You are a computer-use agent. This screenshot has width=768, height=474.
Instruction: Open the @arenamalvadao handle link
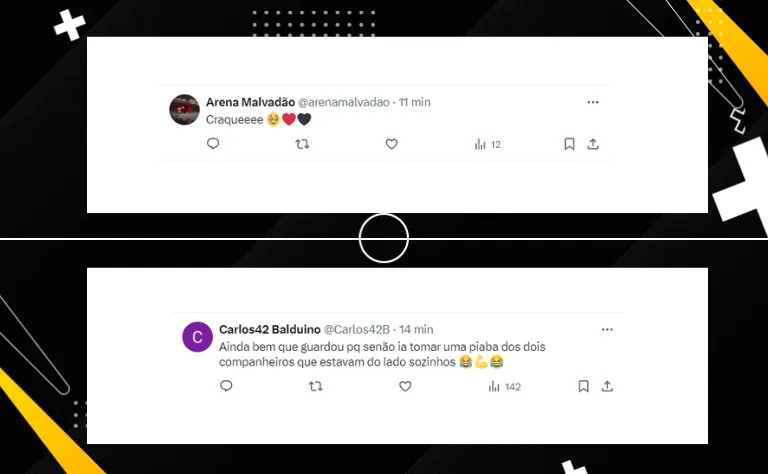(344, 102)
